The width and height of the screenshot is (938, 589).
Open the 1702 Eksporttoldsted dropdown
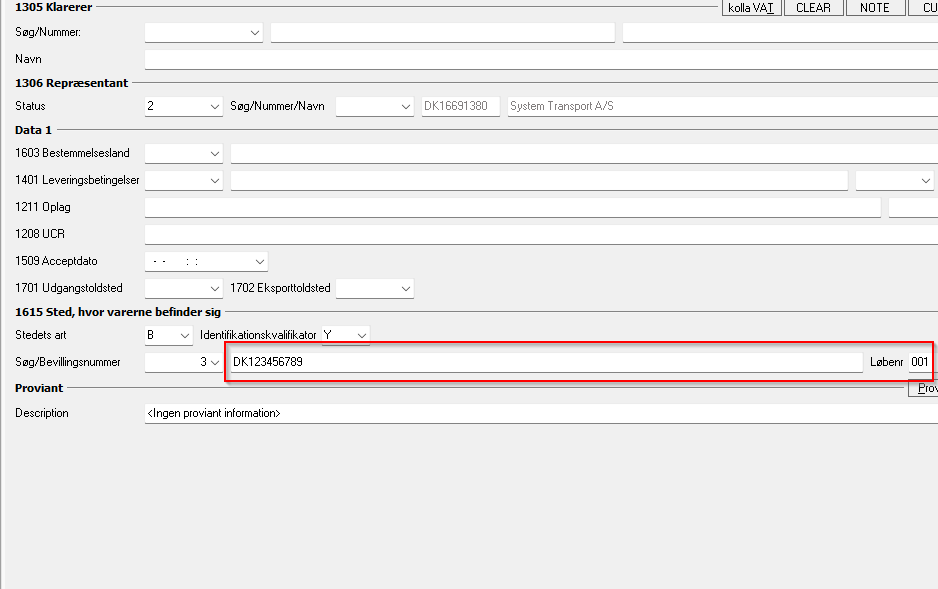[x=405, y=289]
